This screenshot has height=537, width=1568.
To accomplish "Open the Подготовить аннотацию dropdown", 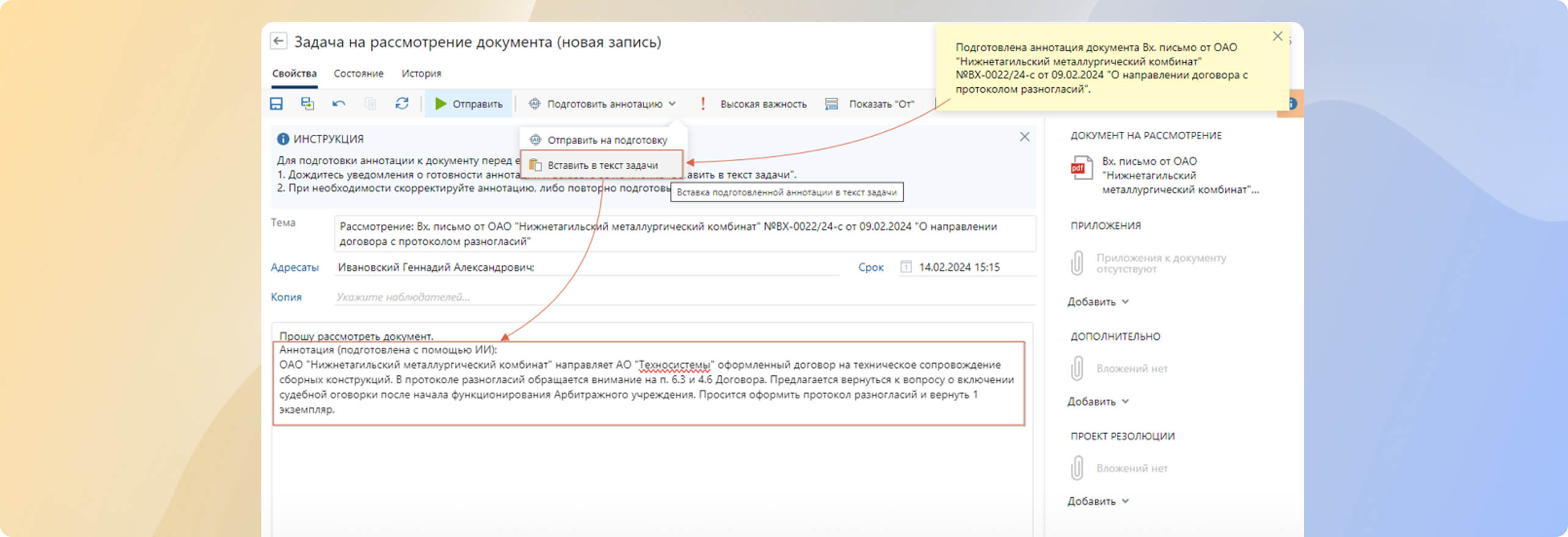I will click(603, 104).
